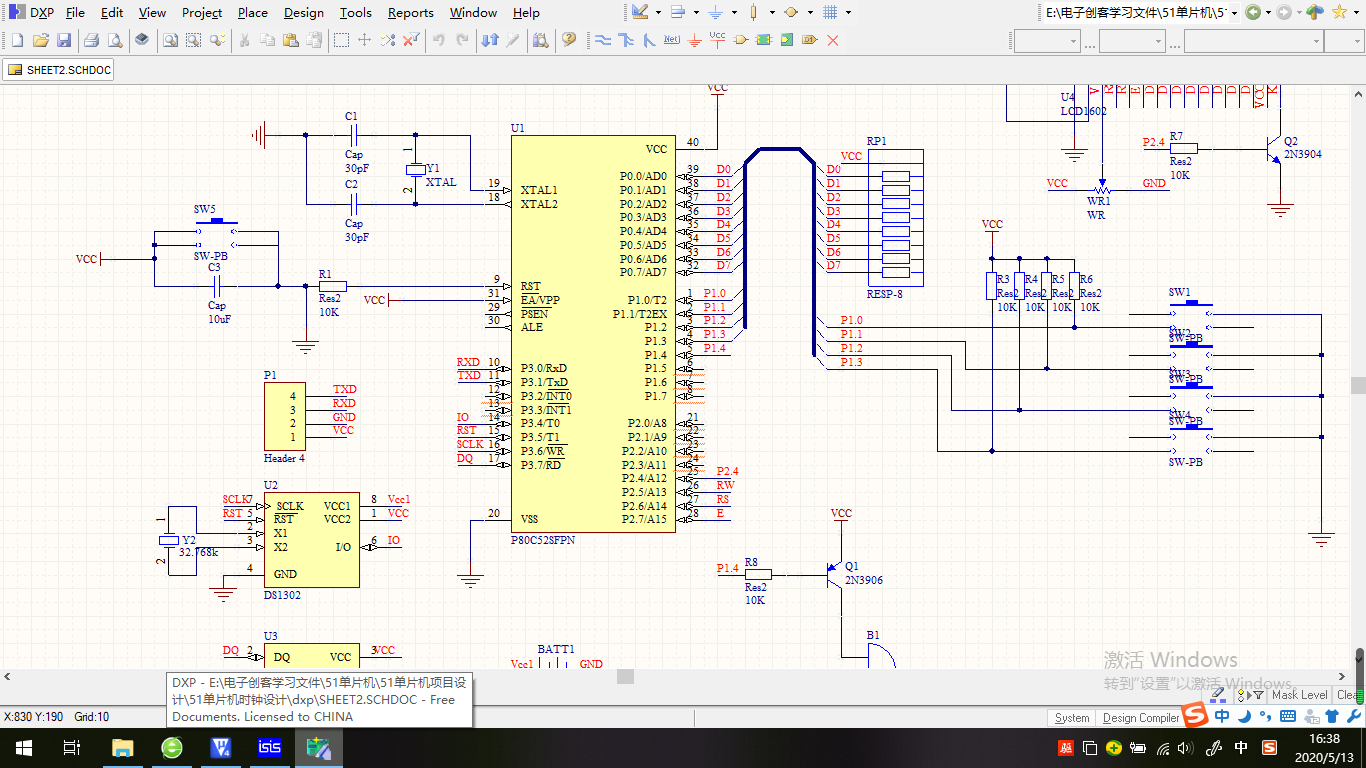
Task: Click the System panel button
Action: (1072, 717)
